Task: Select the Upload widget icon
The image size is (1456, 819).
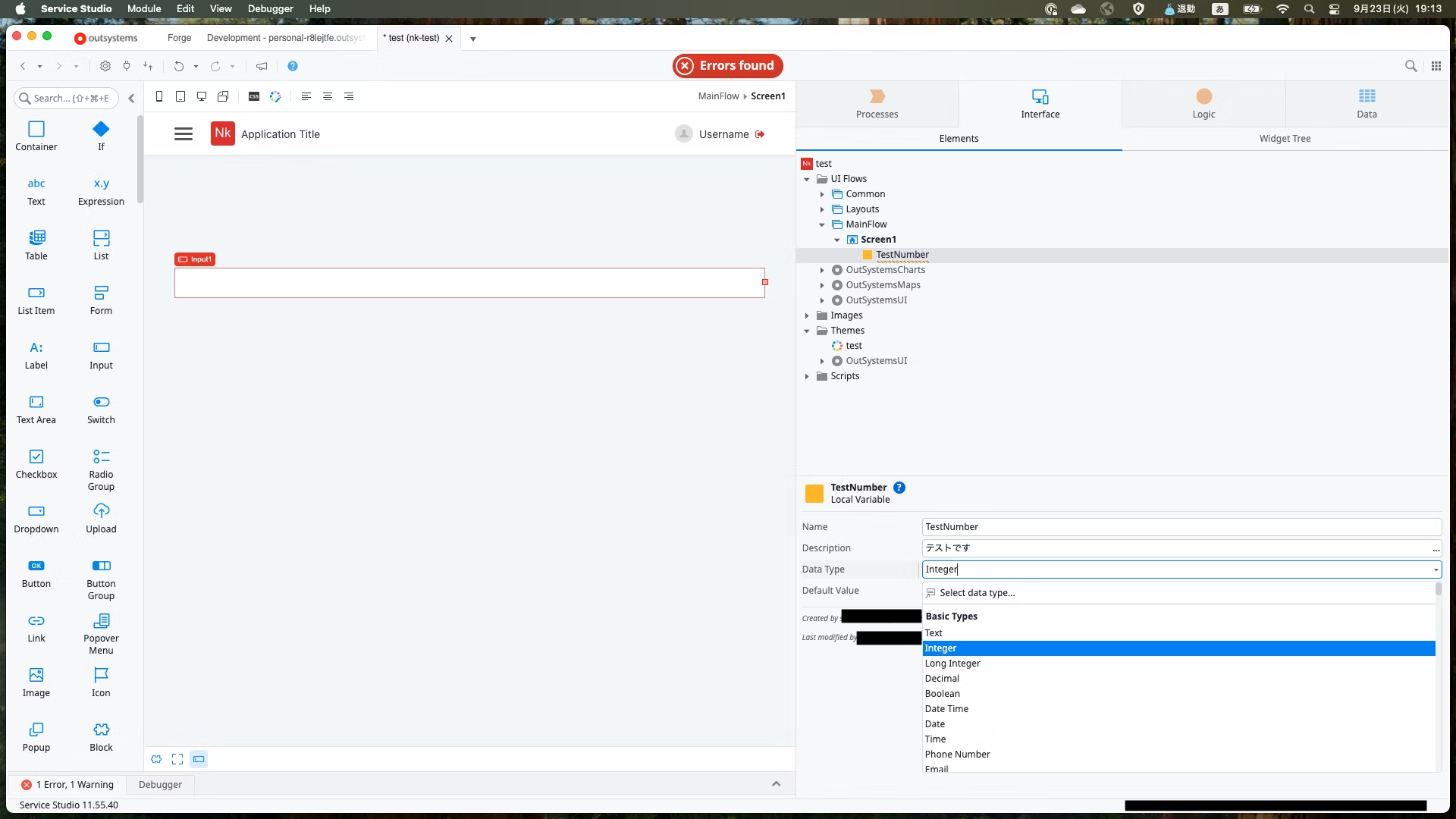Action: pos(101,511)
